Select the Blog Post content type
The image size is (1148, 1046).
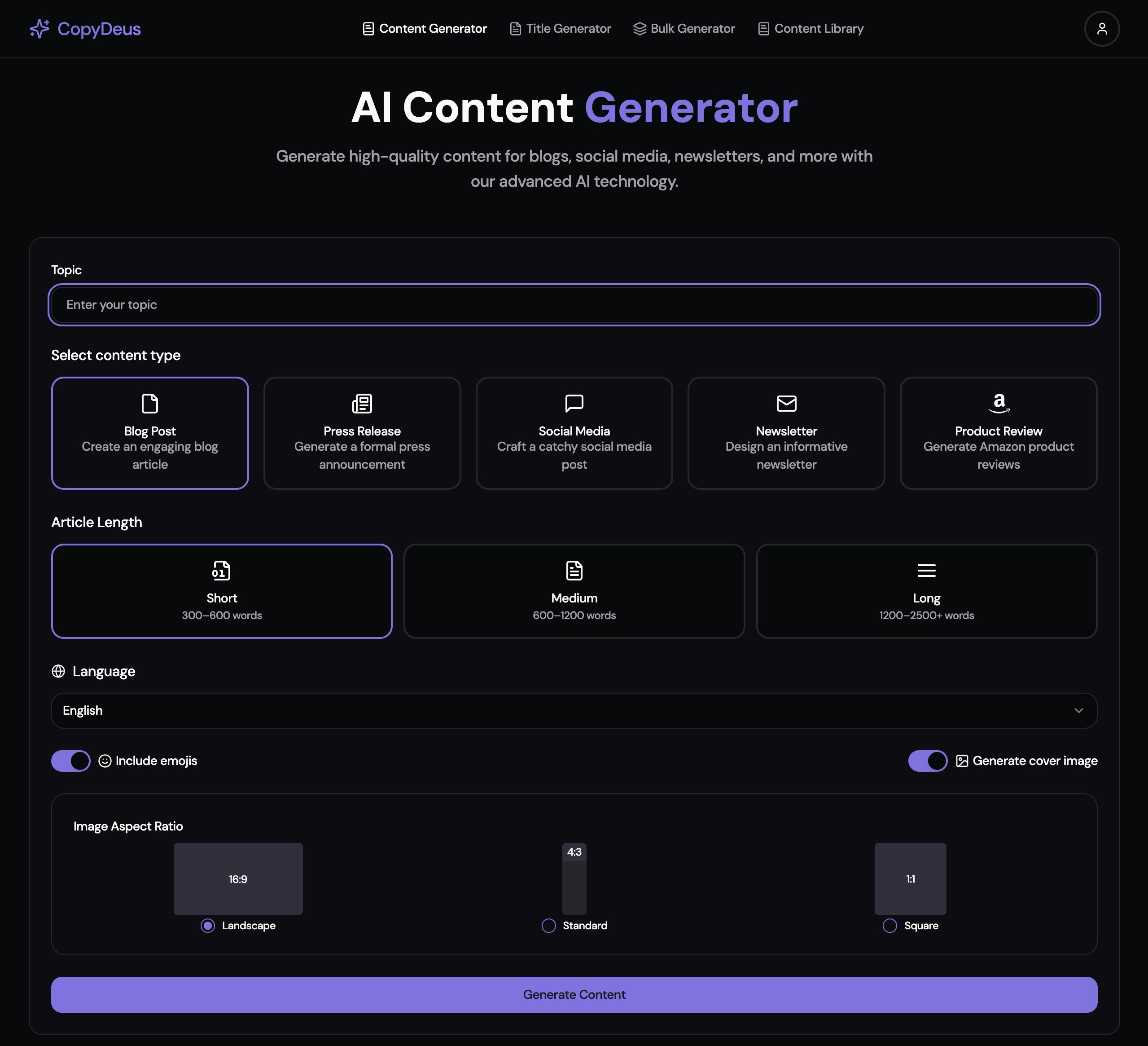[150, 432]
